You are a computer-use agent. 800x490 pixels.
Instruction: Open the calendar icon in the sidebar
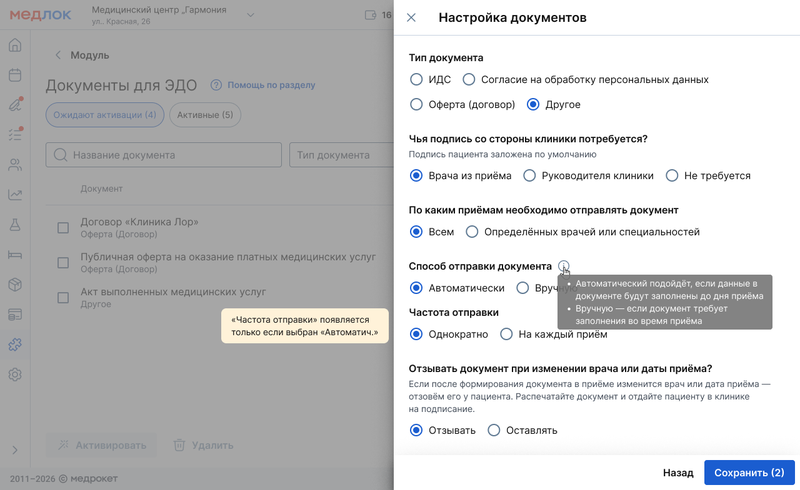click(x=15, y=75)
